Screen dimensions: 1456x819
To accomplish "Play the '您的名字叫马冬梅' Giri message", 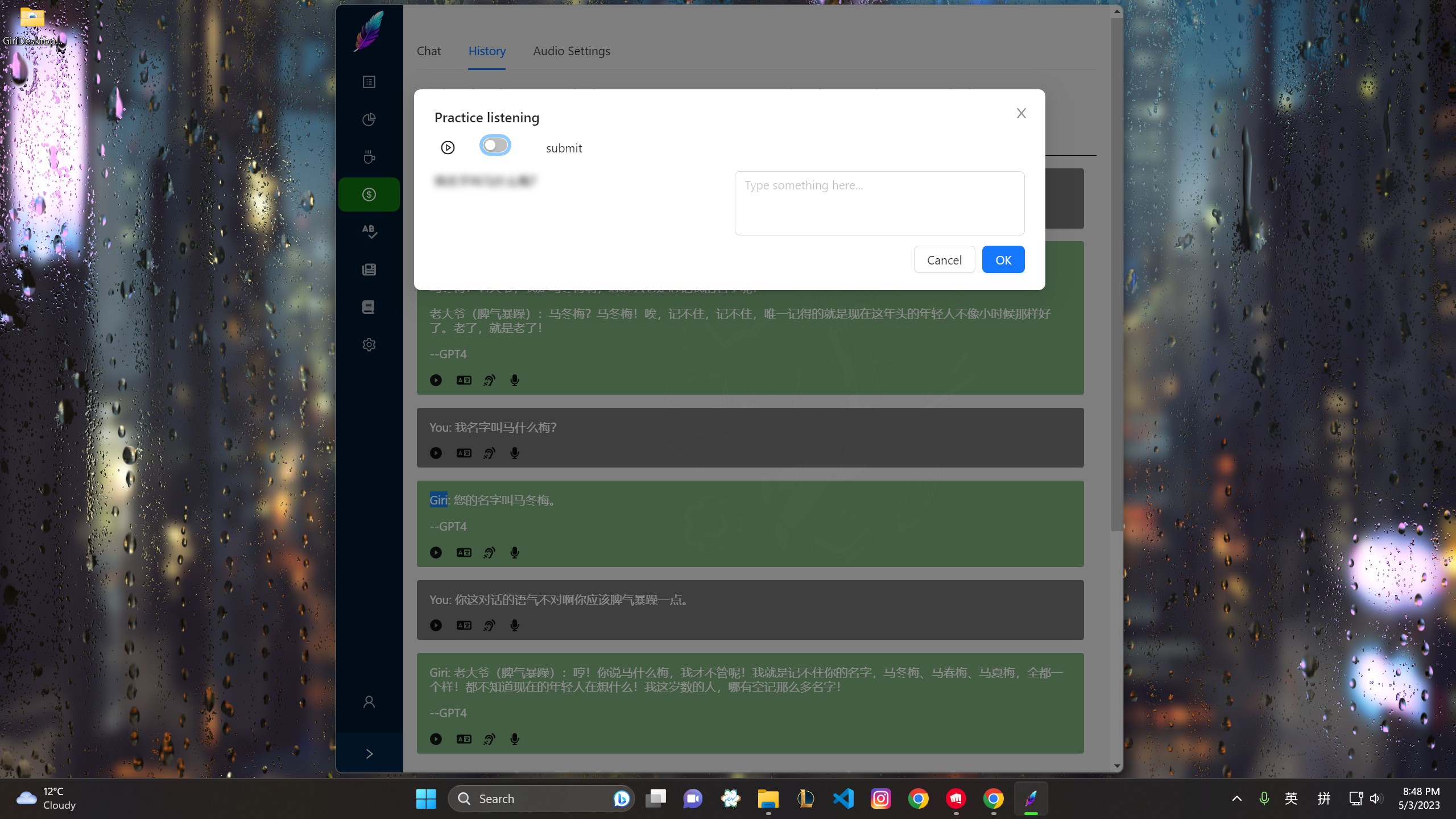I will pos(436,552).
